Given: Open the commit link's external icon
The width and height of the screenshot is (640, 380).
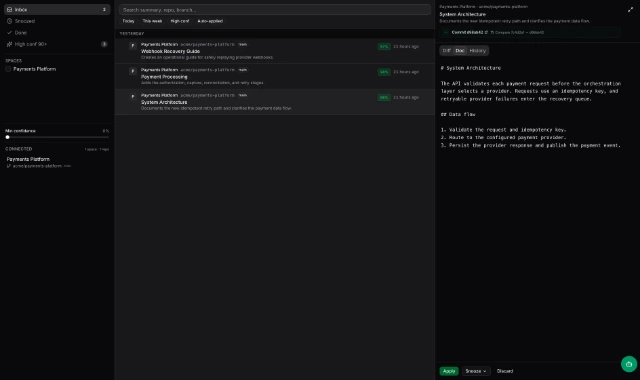Looking at the screenshot, I should tap(486, 32).
